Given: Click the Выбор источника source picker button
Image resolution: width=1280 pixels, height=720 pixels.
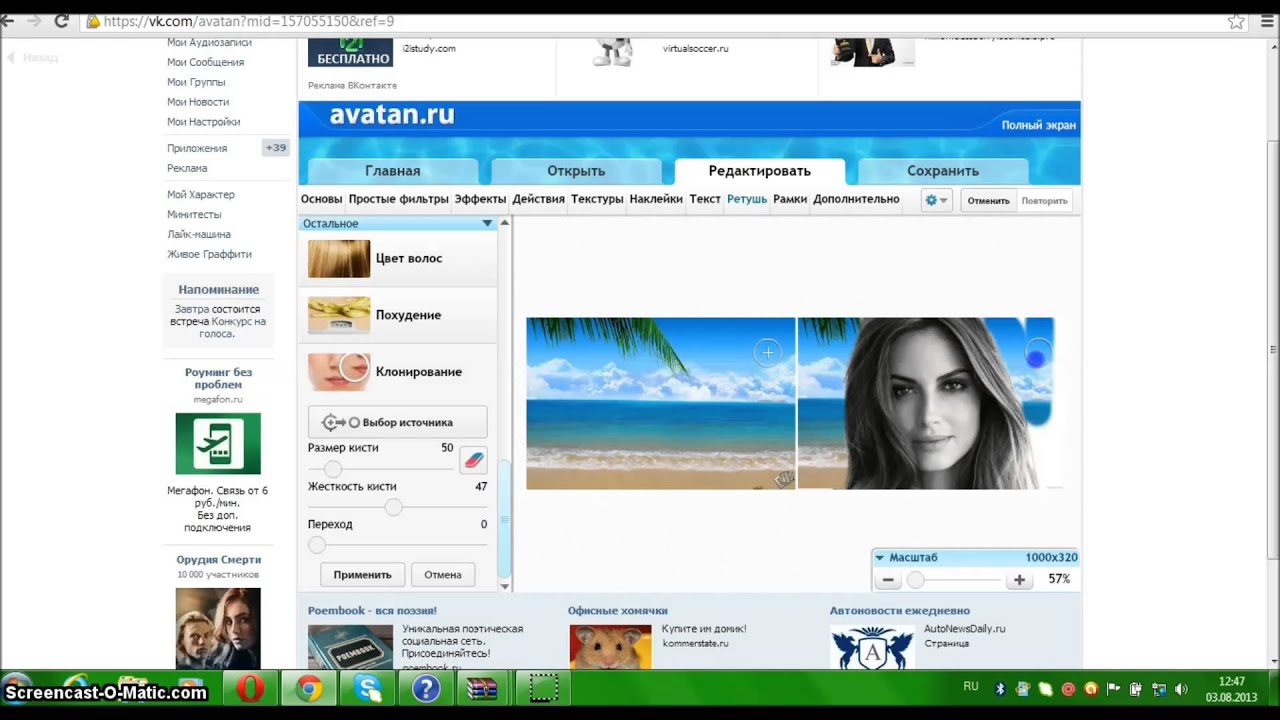Looking at the screenshot, I should (x=397, y=422).
